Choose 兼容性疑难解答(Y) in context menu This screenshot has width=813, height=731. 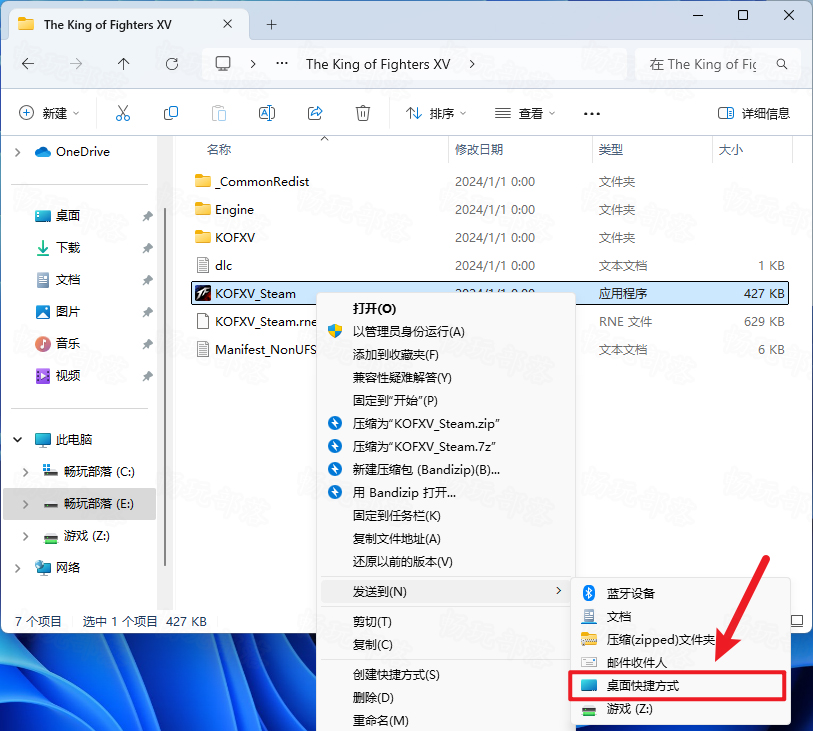click(x=448, y=378)
